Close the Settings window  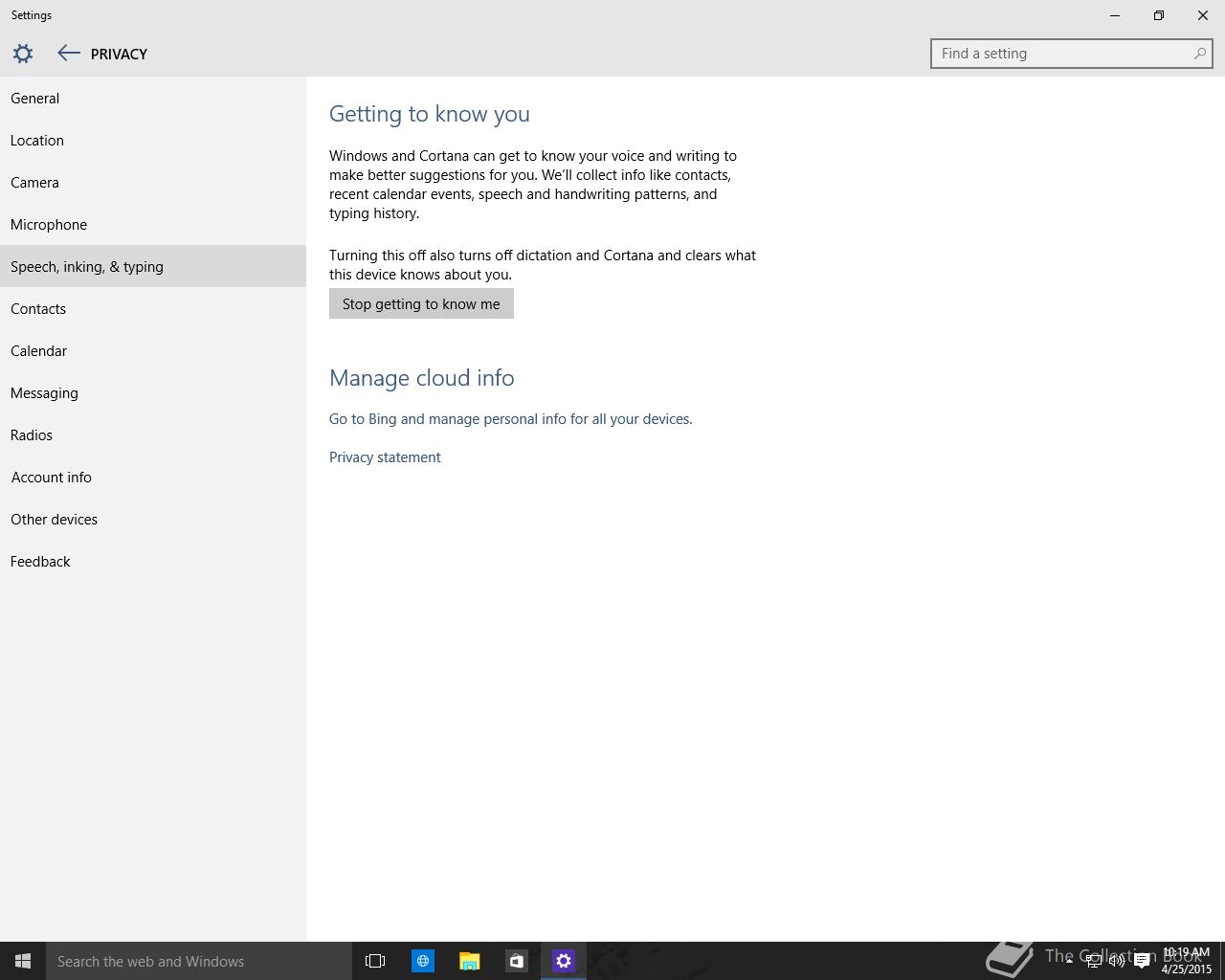(x=1203, y=15)
